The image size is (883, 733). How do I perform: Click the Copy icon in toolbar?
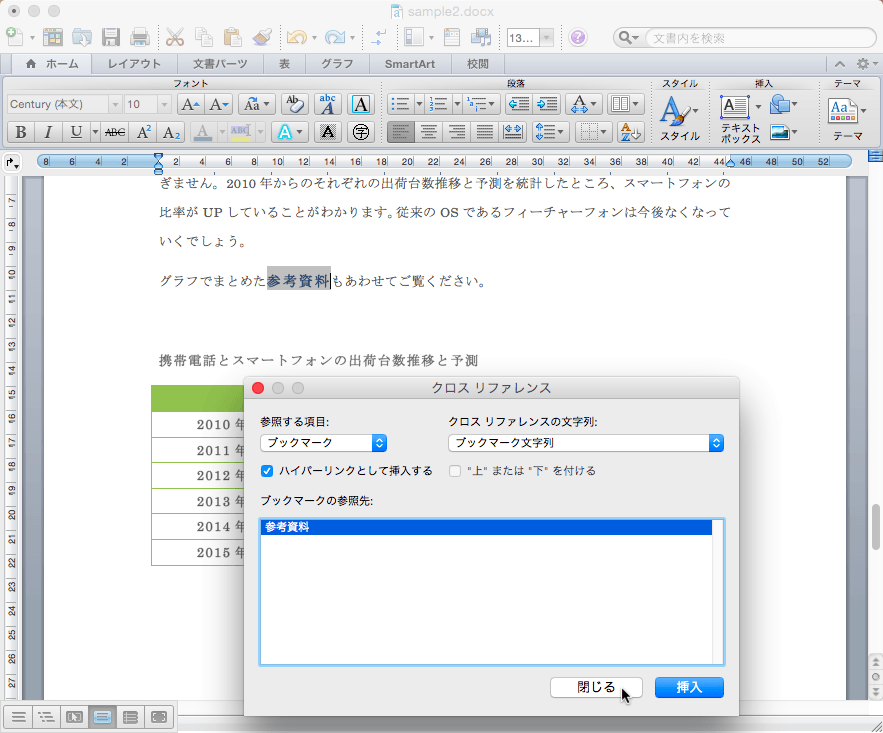(x=203, y=37)
